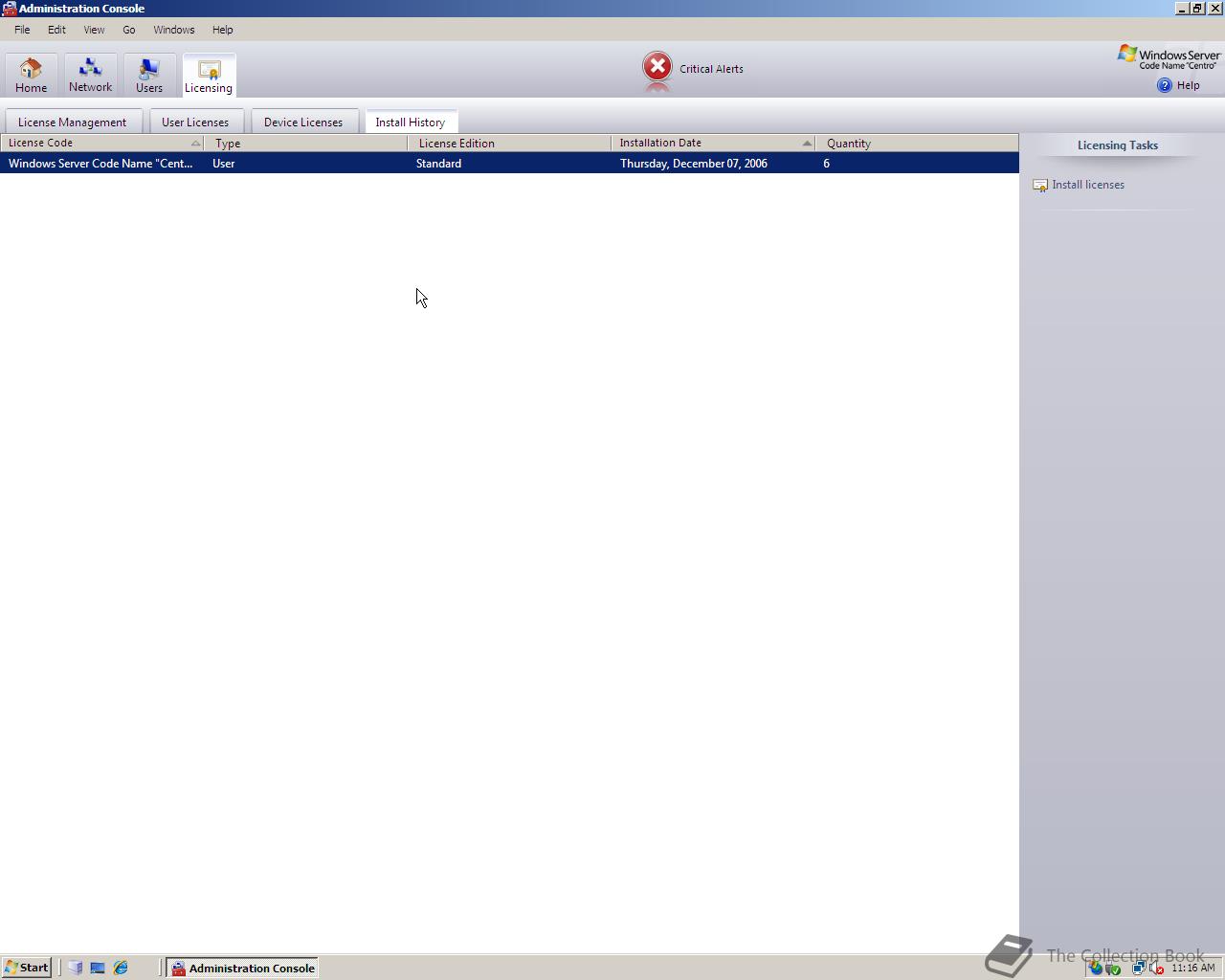Click the red Critical Alerts icon

click(x=657, y=67)
